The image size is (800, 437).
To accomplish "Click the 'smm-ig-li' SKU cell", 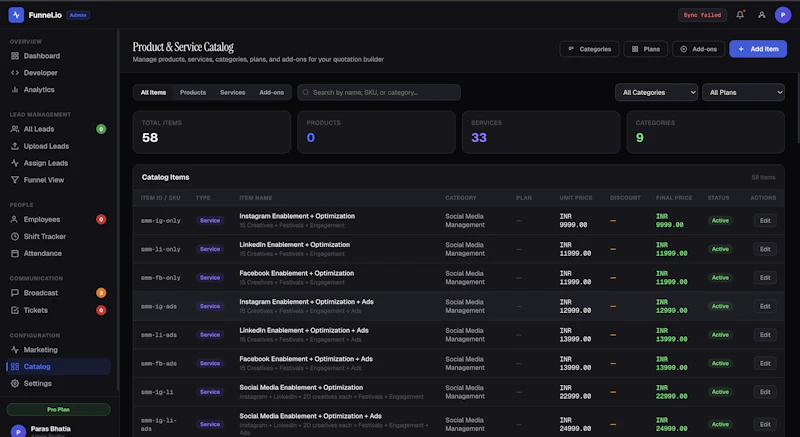I will point(157,392).
